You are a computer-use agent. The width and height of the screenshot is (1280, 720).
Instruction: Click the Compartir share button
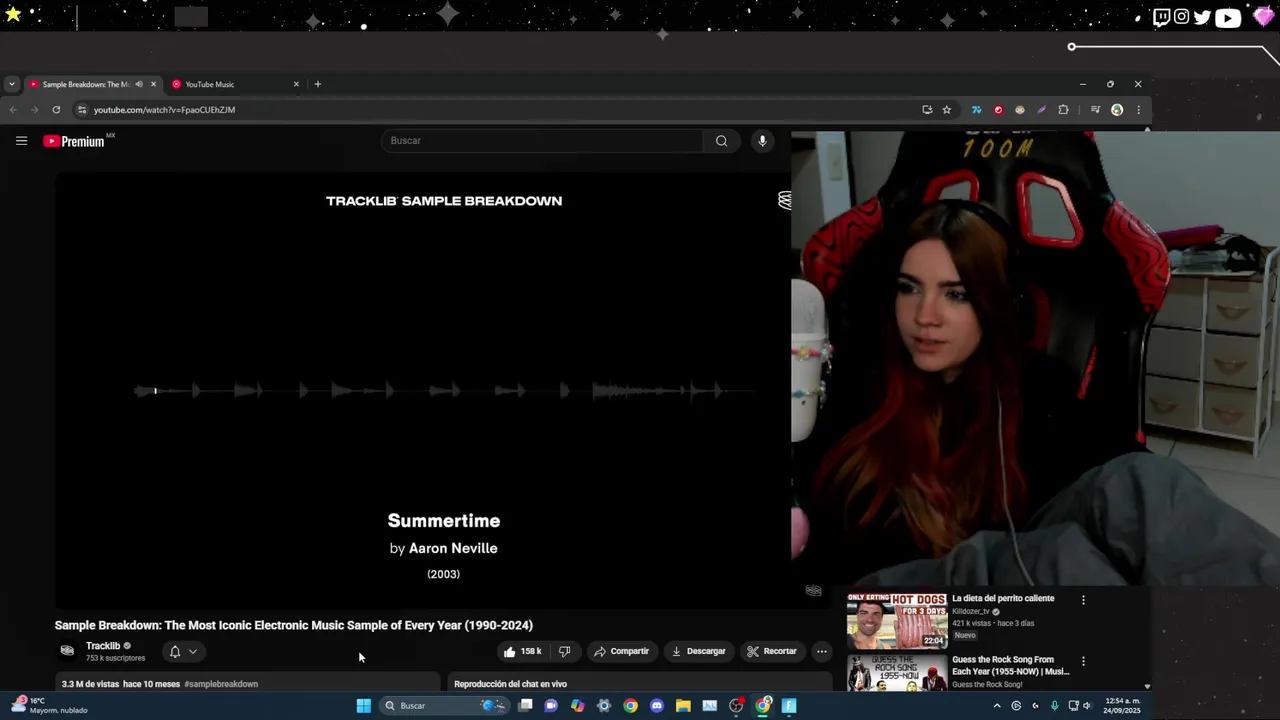click(621, 651)
